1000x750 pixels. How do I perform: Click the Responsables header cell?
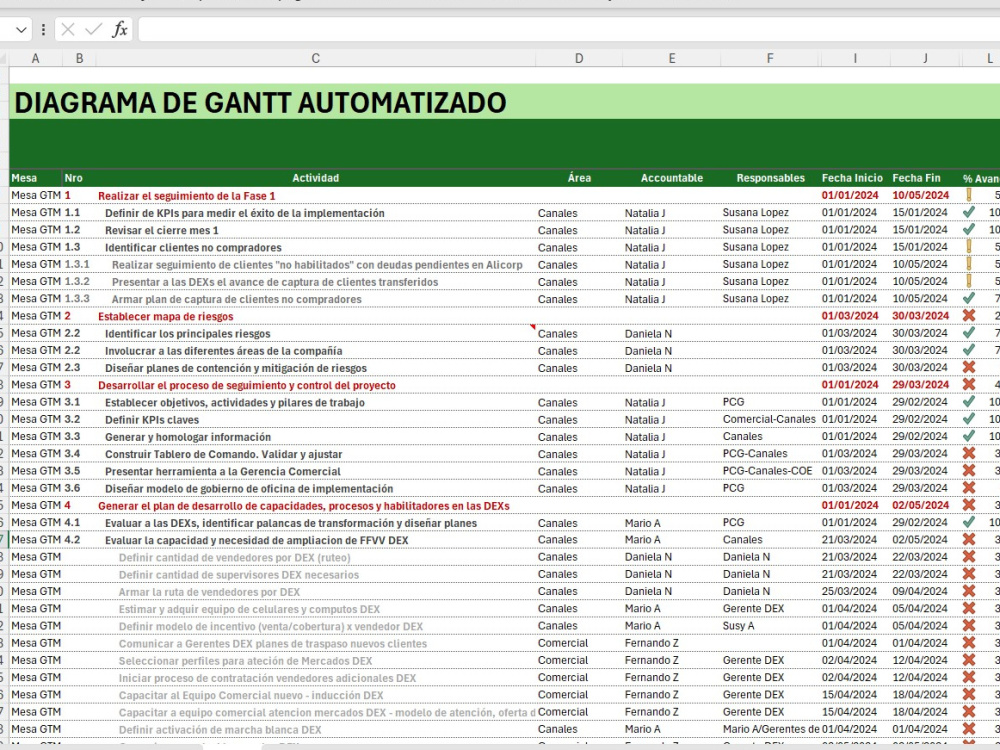[x=770, y=178]
